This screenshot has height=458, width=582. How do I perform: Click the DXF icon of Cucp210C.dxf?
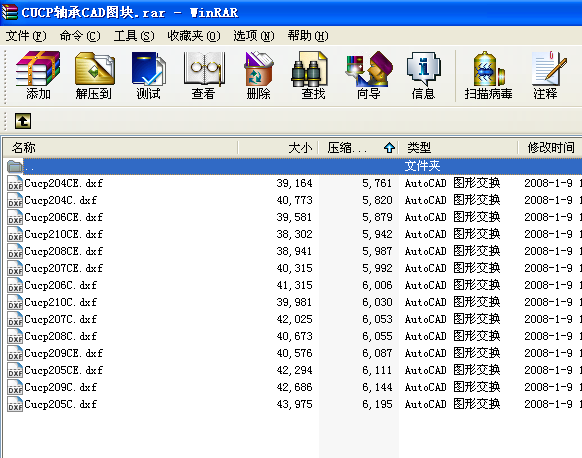pyautogui.click(x=15, y=302)
